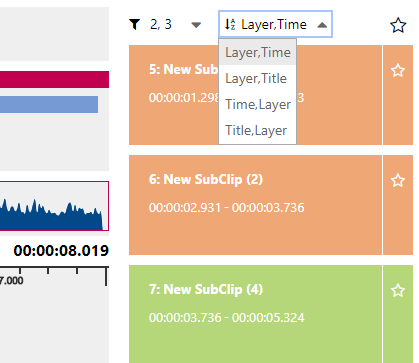Select the 7: New SubClip (4) card
Screen dimensions: 419x363
pyautogui.click(x=255, y=314)
